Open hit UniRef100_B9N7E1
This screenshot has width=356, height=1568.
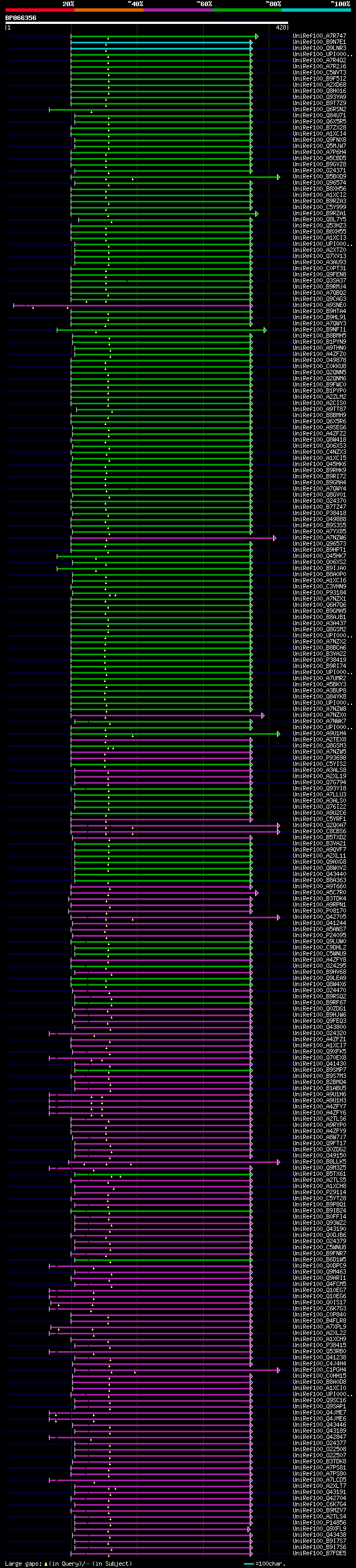[319, 42]
